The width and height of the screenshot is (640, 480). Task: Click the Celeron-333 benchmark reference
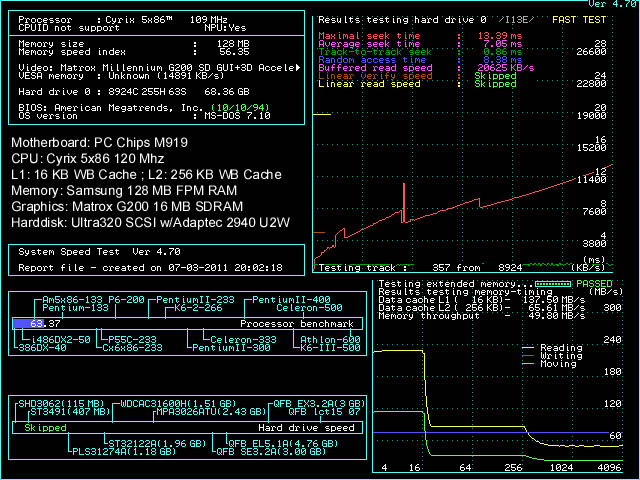pyautogui.click(x=244, y=340)
